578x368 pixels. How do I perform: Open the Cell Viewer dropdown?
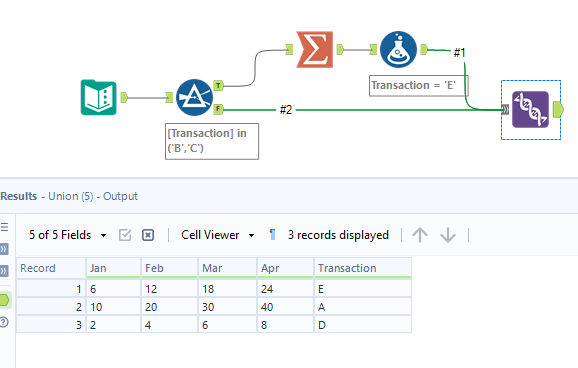pyautogui.click(x=217, y=235)
